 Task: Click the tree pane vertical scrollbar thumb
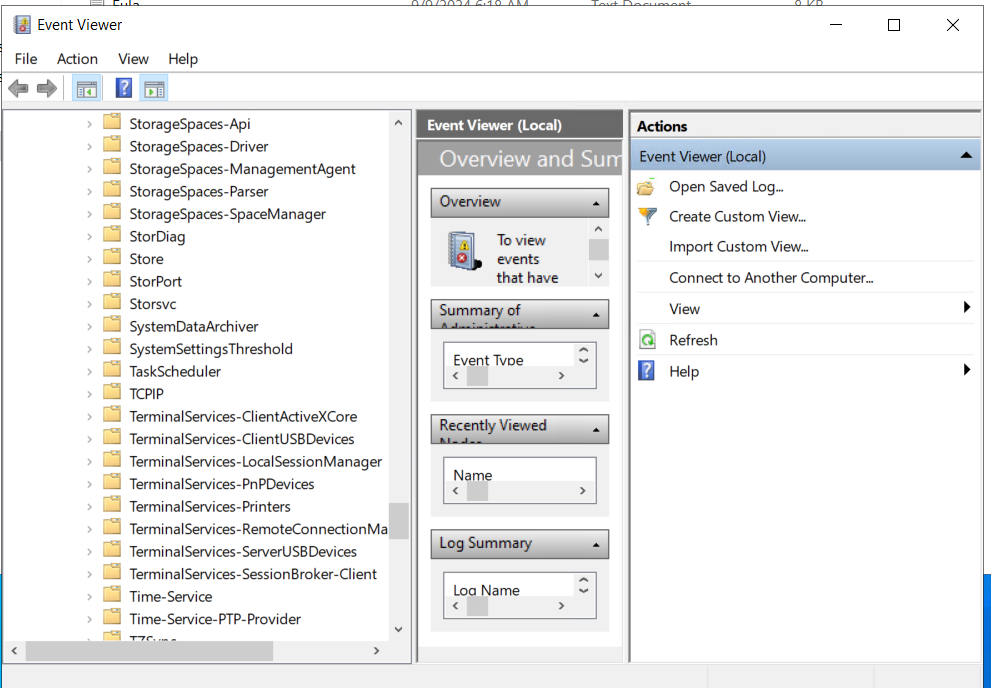(398, 521)
